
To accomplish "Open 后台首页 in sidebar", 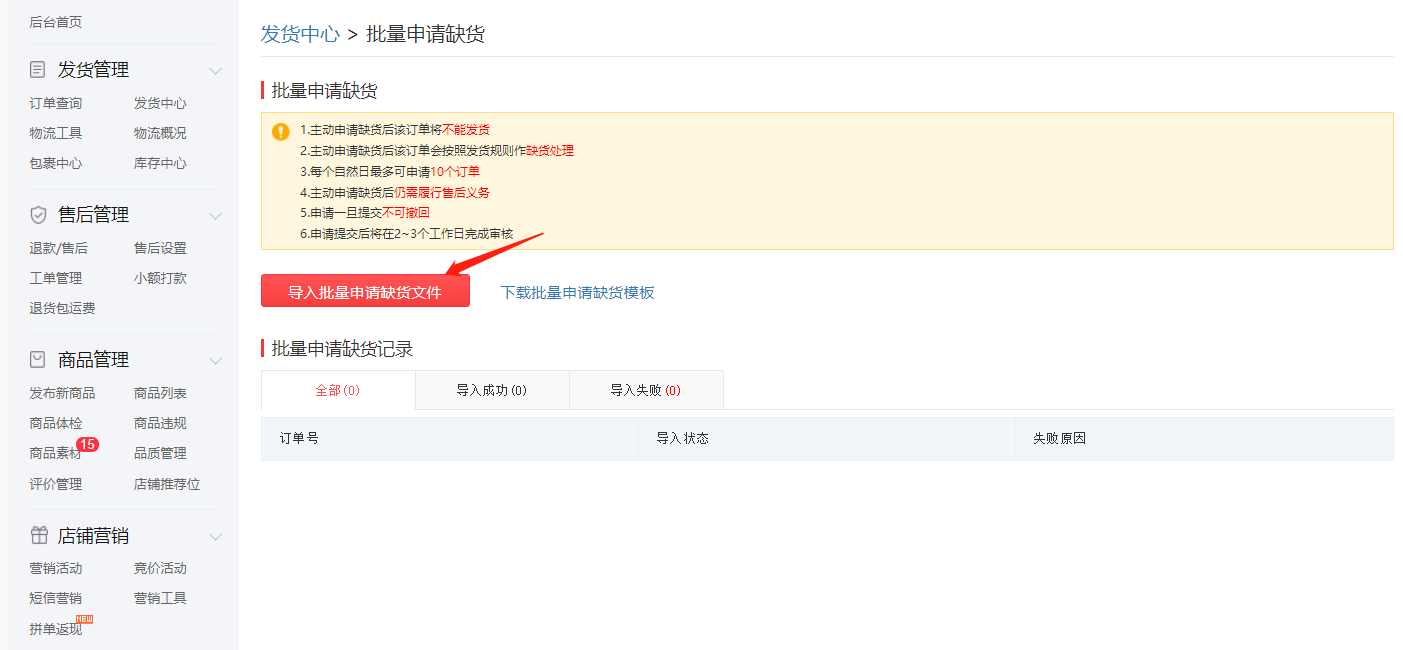I will 56,21.
